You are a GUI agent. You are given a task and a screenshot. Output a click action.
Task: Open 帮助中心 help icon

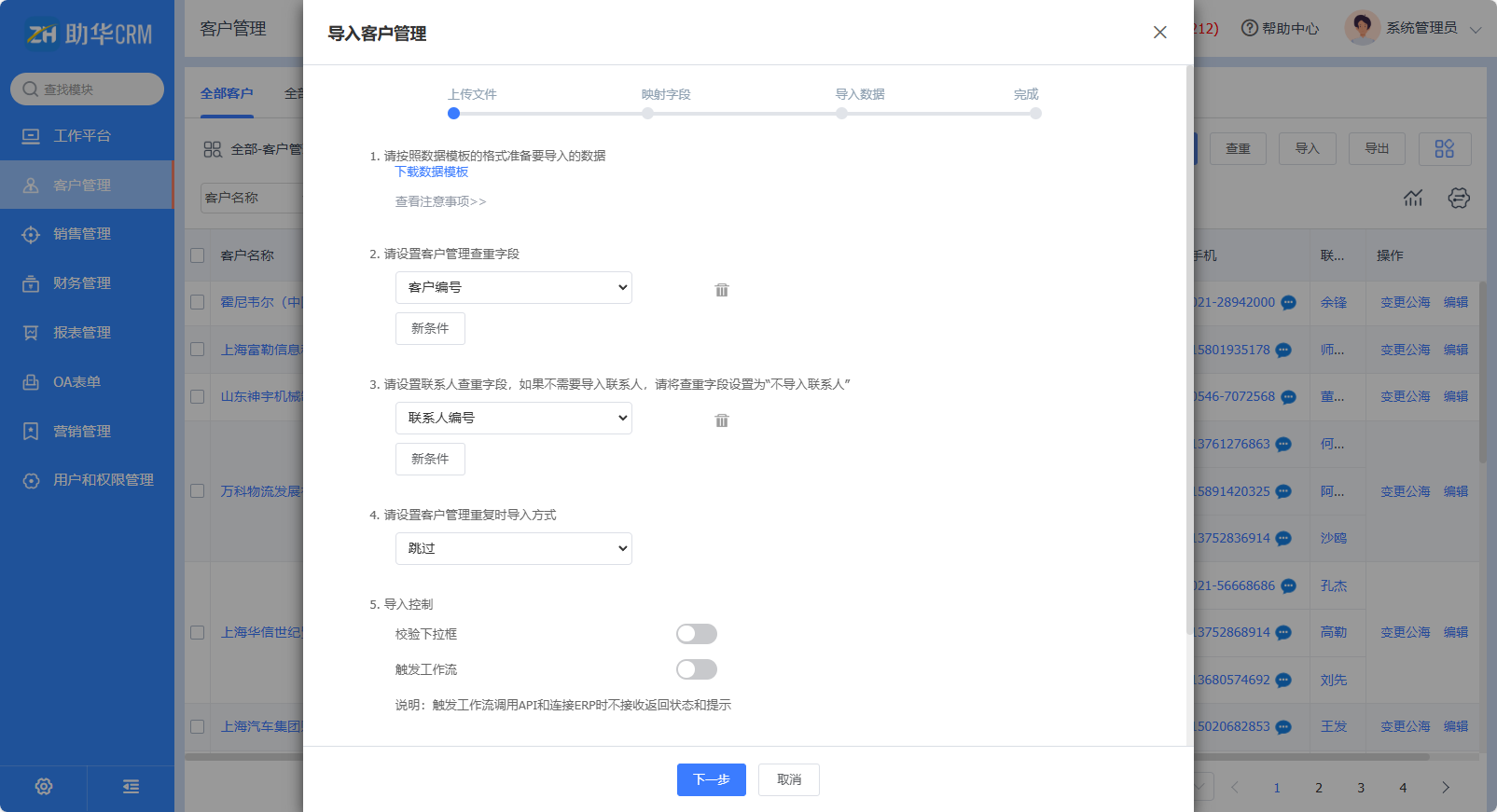point(1250,28)
